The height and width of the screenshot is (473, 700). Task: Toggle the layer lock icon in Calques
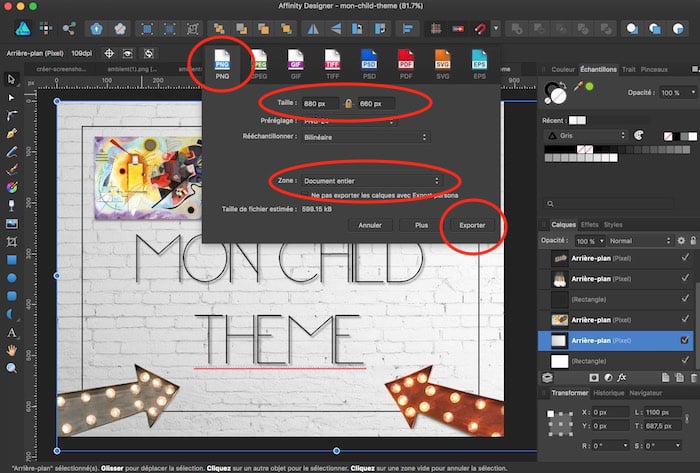coord(693,241)
